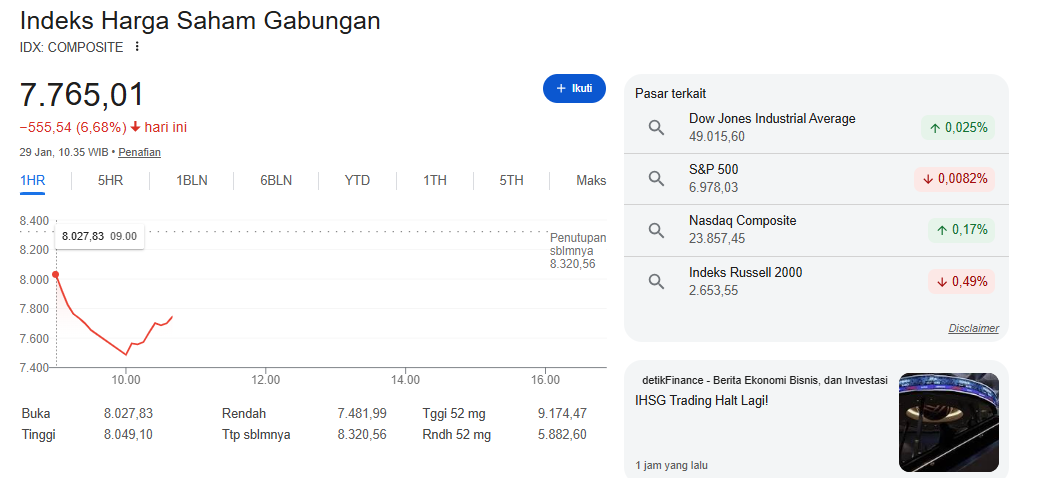Open Dow Jones Industrial Average market entry

[816, 128]
